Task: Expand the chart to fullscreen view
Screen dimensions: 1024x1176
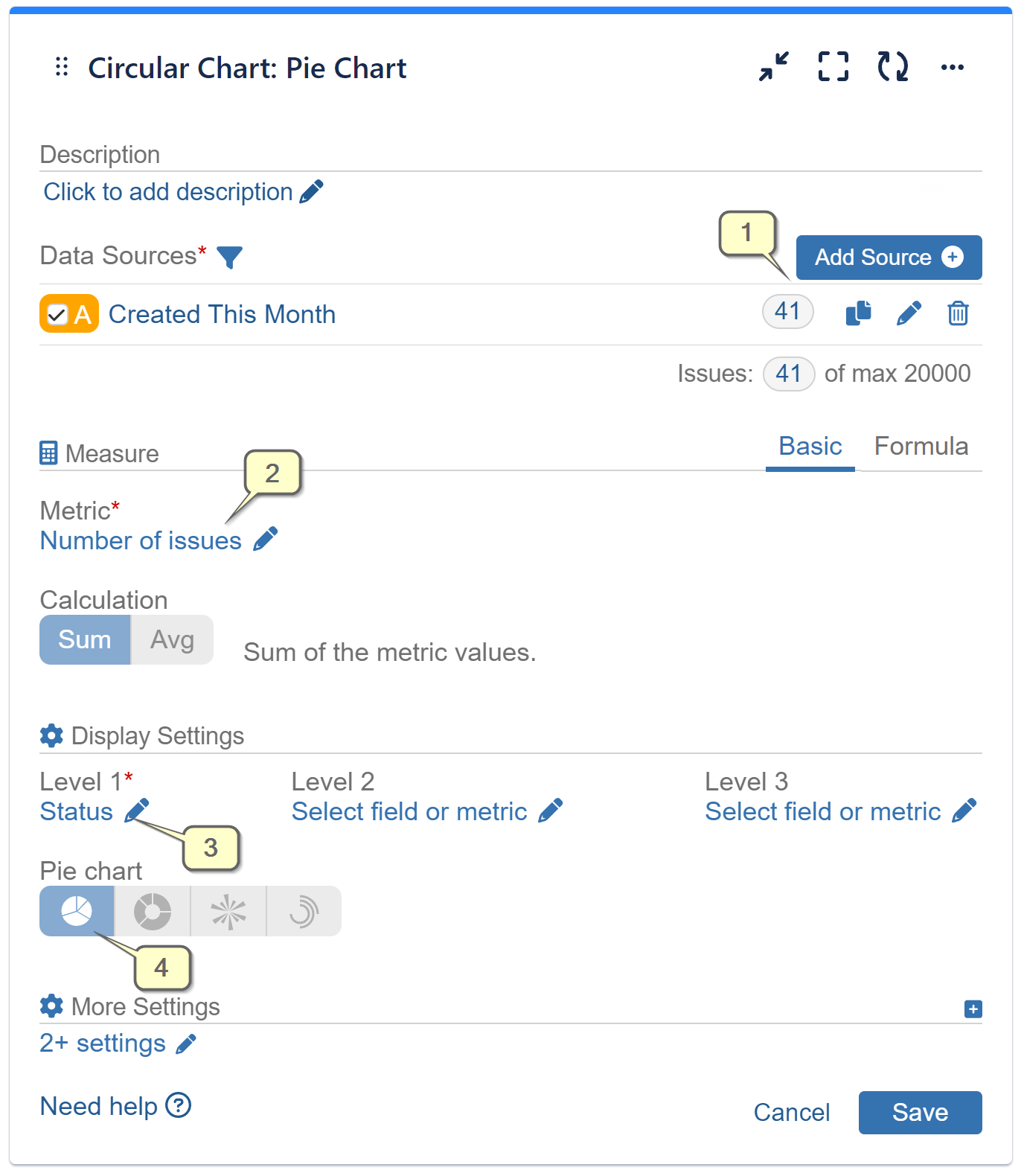Action: tap(833, 67)
